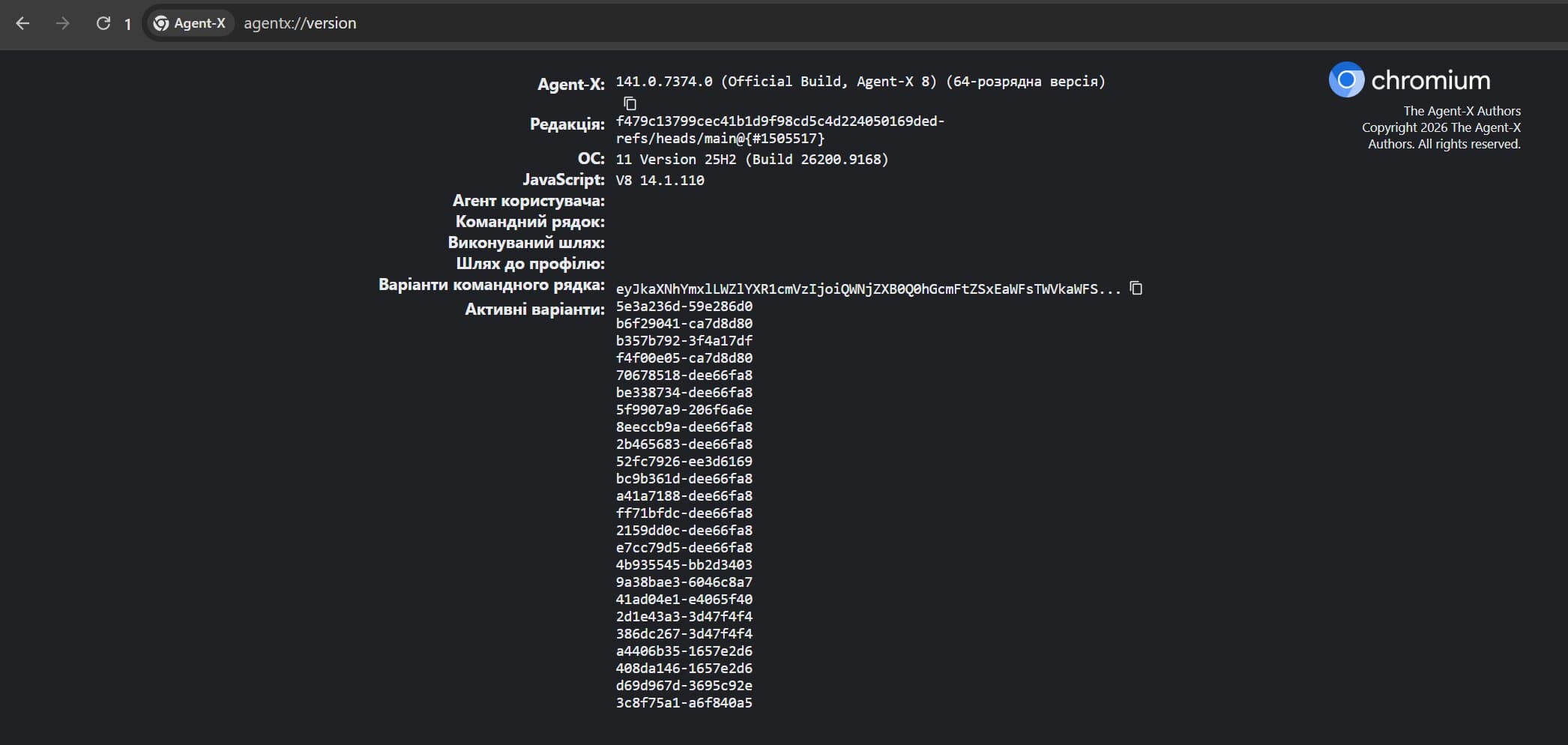Select the OS value 11 Version 25H2
1568x745 pixels.
click(x=752, y=160)
